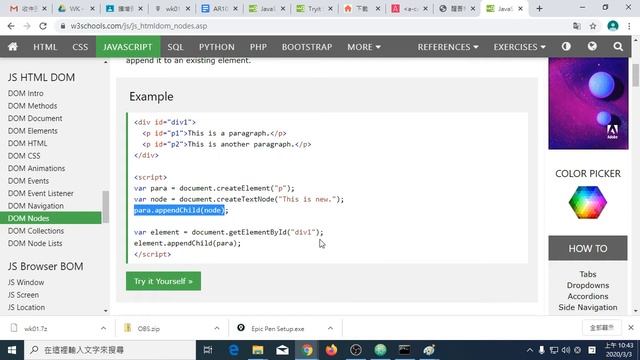Close the downloads bar

[631, 327]
